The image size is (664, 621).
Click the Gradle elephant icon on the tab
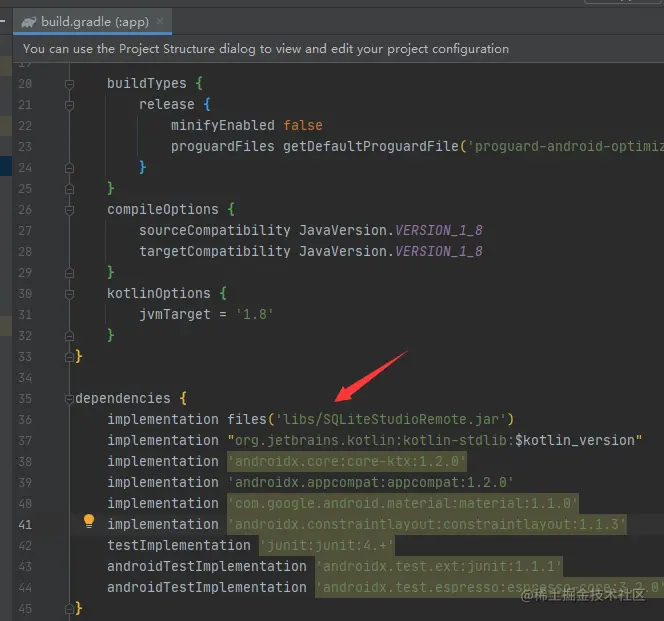(29, 22)
